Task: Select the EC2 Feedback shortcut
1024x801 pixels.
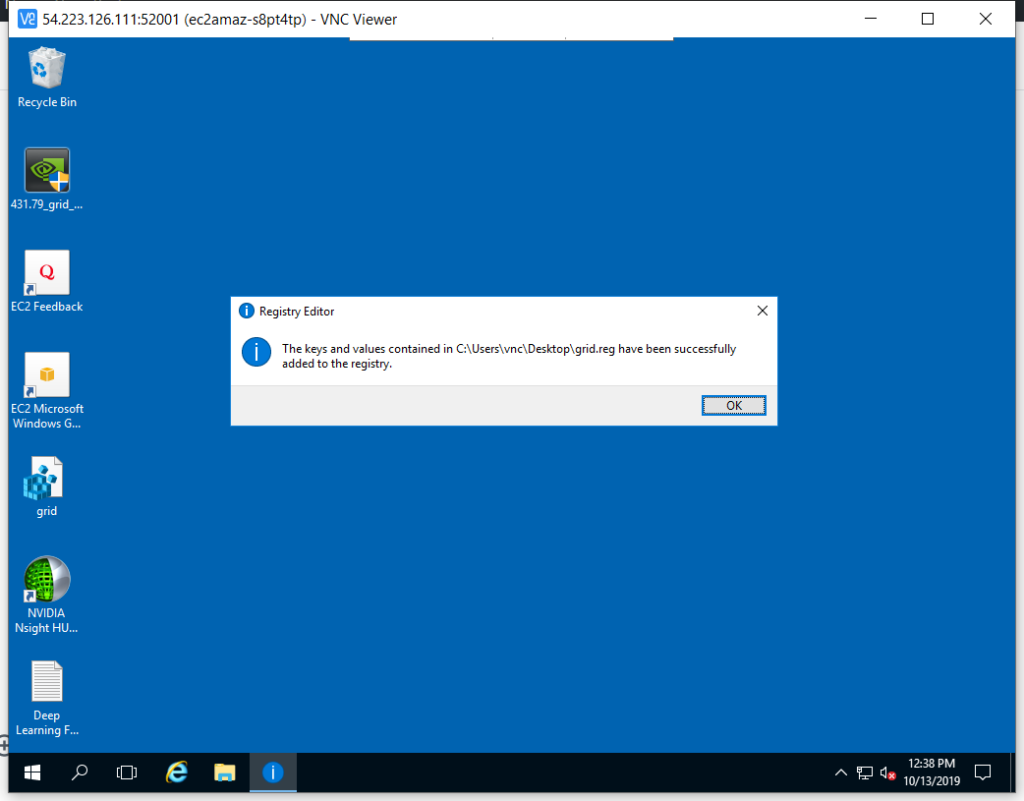Action: (x=47, y=274)
